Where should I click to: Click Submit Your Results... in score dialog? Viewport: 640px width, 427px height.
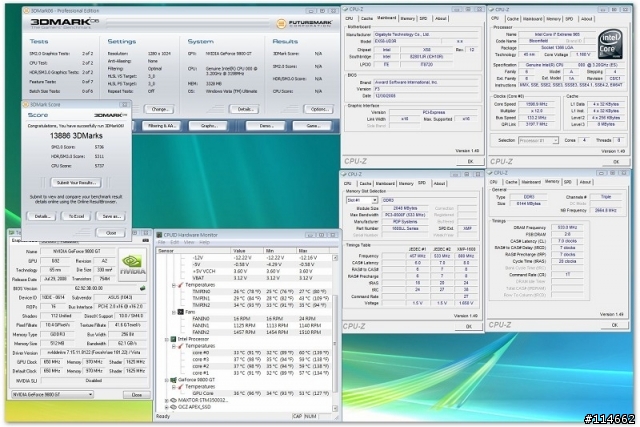click(76, 182)
